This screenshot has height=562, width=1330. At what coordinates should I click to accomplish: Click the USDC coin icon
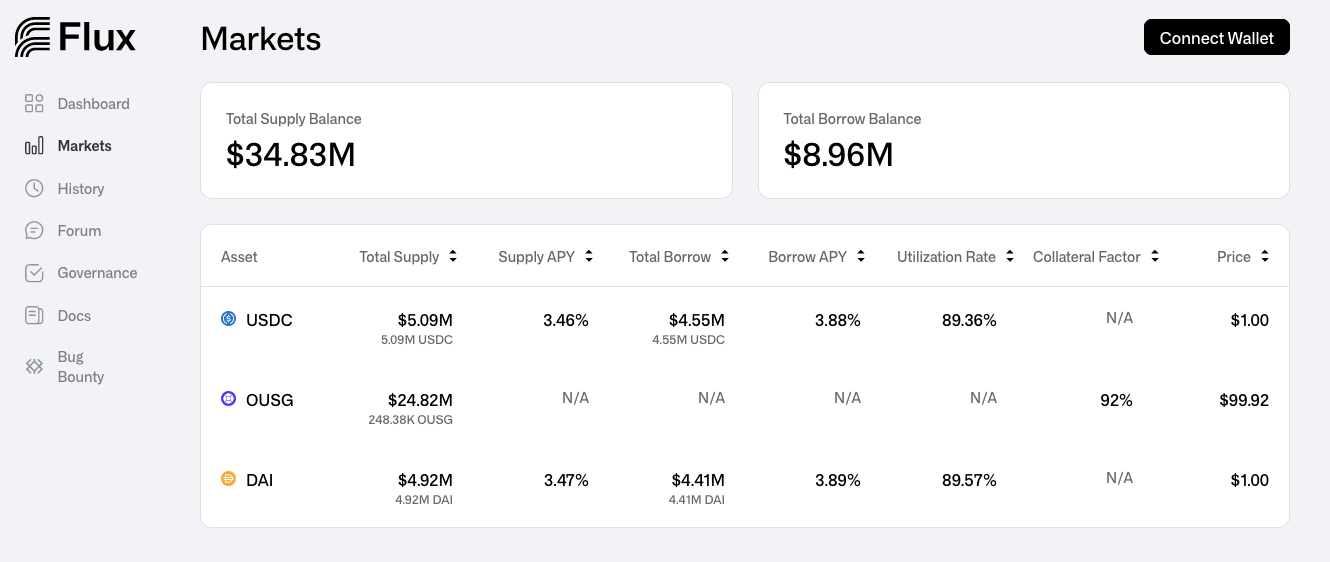(x=228, y=319)
